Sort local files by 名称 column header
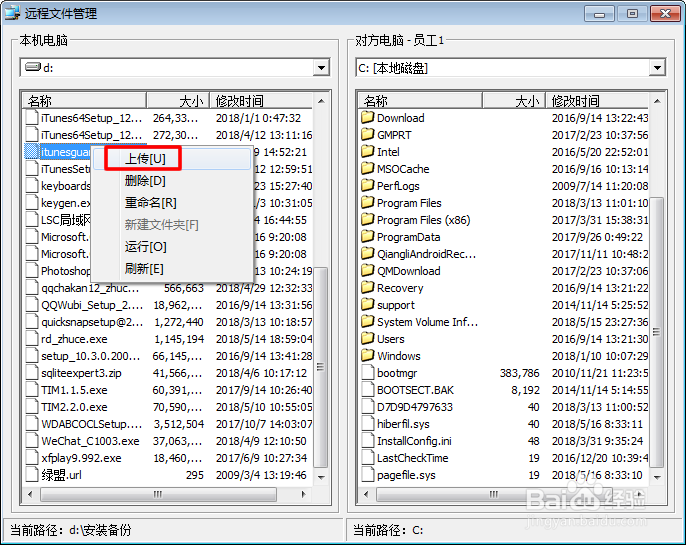This screenshot has width=686, height=545. point(84,101)
